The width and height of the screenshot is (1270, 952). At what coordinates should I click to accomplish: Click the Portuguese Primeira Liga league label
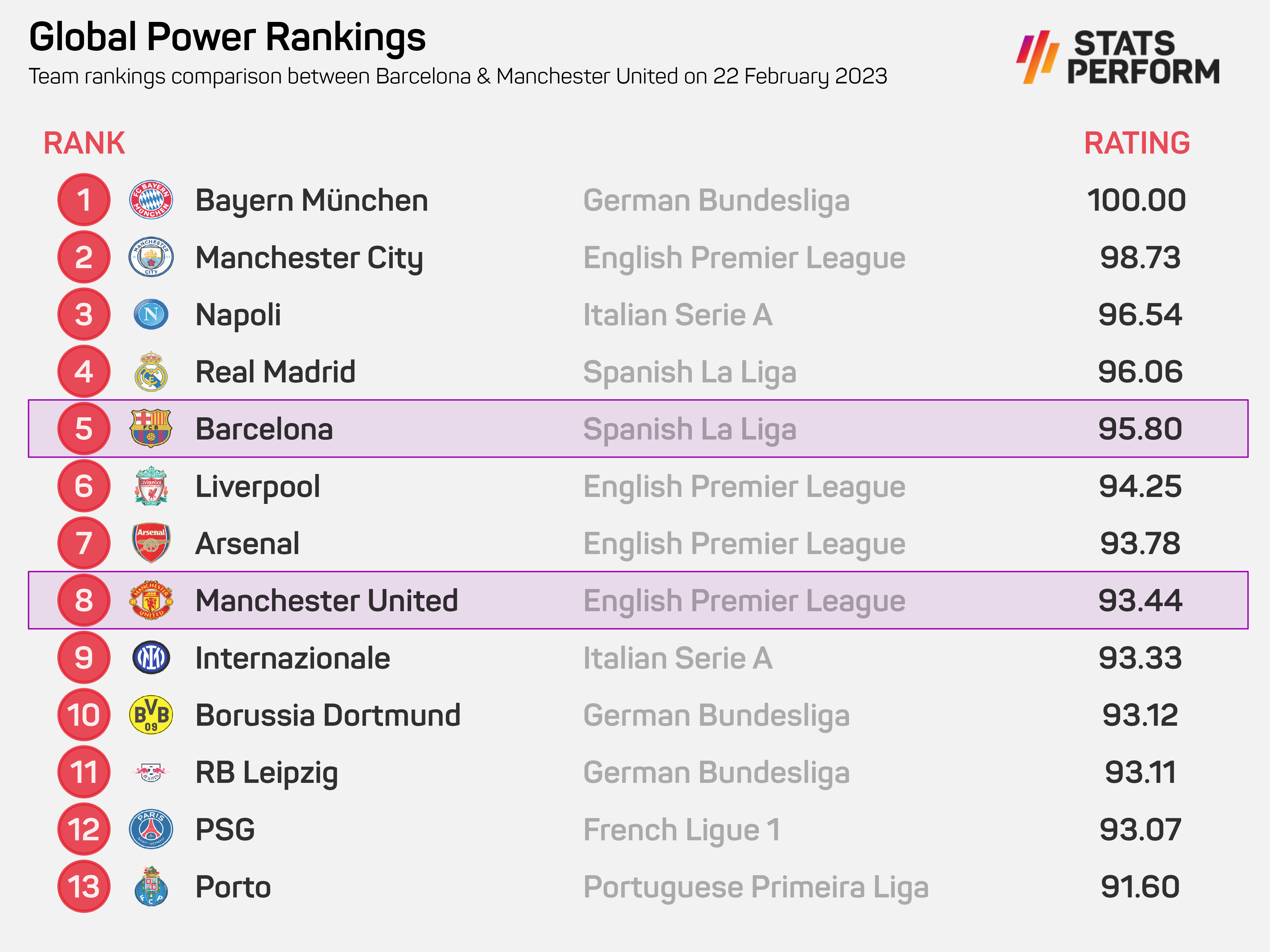click(x=756, y=887)
